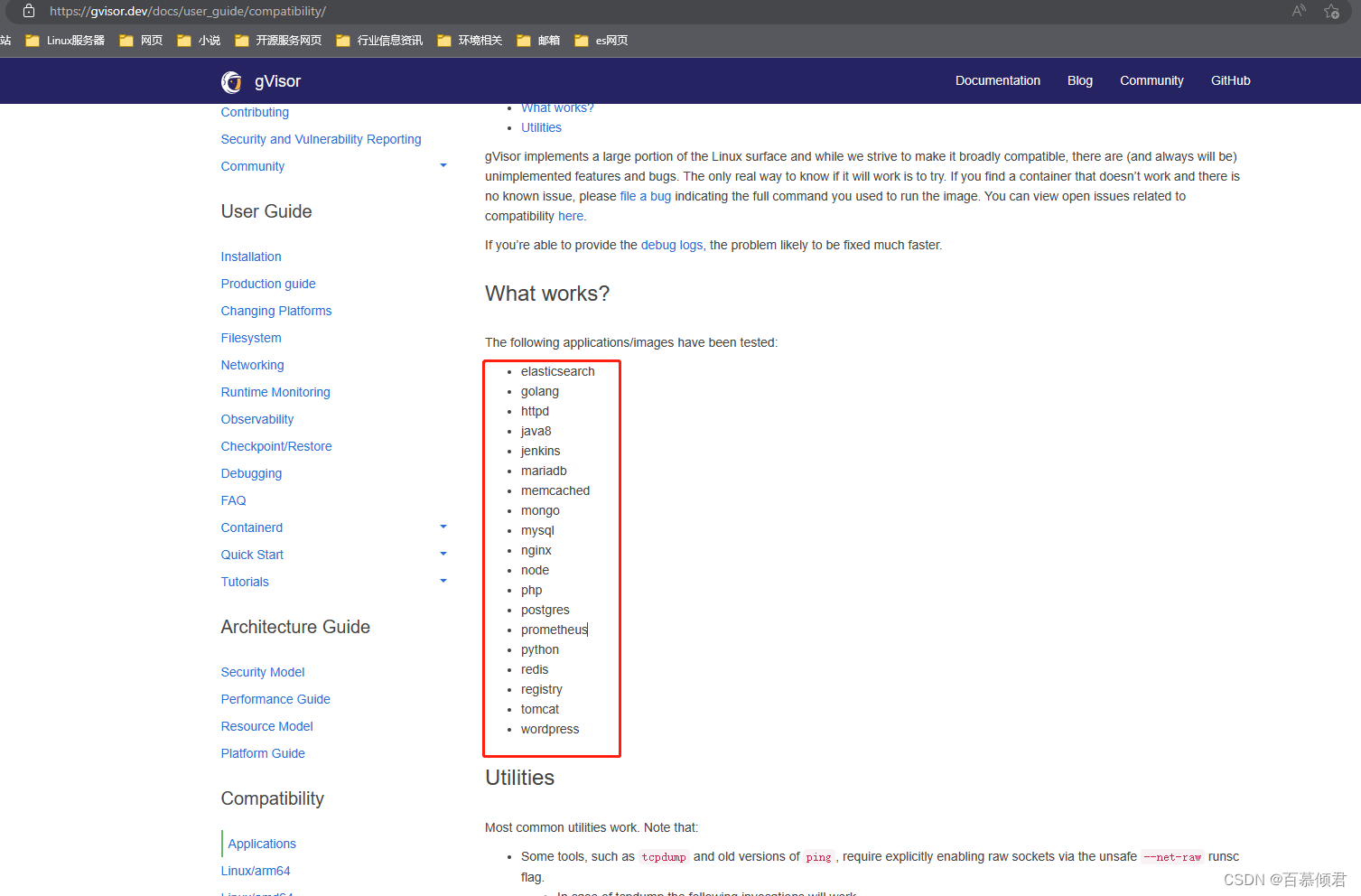Screen dimensions: 1361x896
Task: Open Tutorials sidebar link
Action: [x=245, y=582]
